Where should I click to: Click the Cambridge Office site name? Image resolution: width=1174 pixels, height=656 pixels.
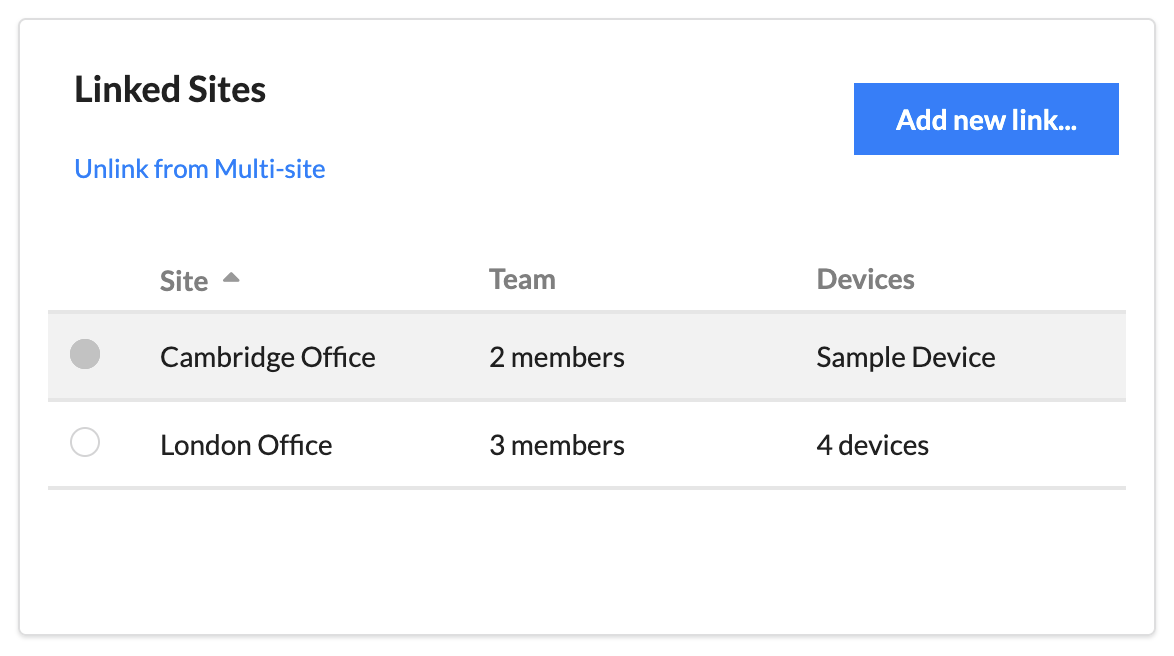(x=268, y=357)
